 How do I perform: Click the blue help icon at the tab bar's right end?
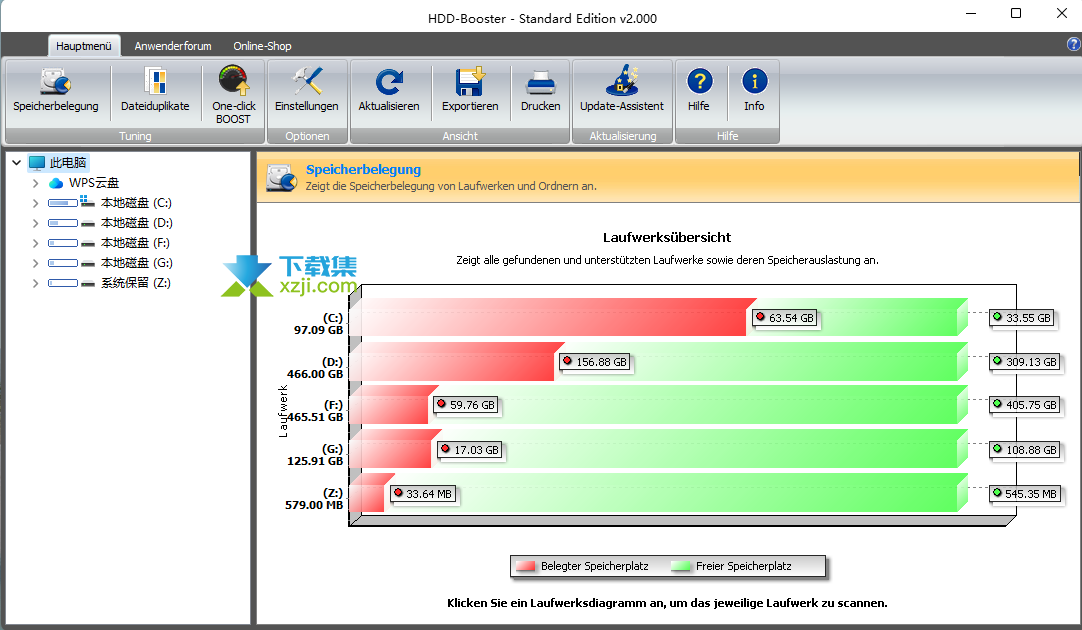coord(1074,44)
